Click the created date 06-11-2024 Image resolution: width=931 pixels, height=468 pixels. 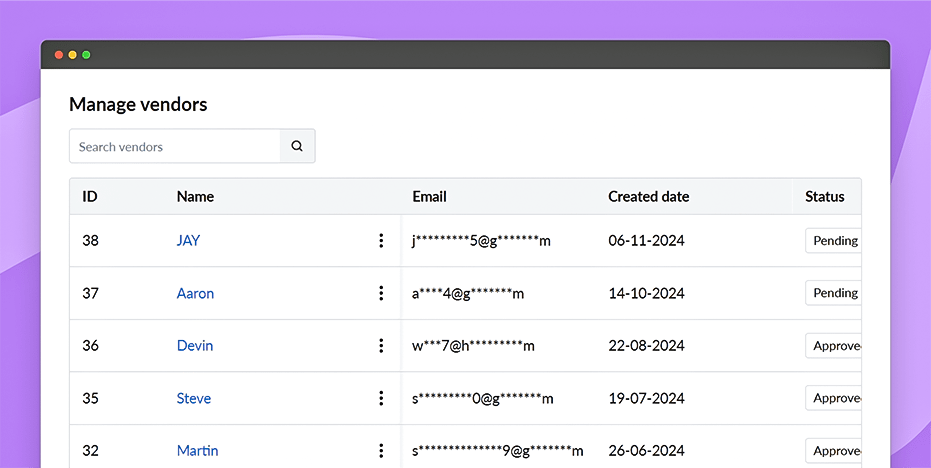647,241
